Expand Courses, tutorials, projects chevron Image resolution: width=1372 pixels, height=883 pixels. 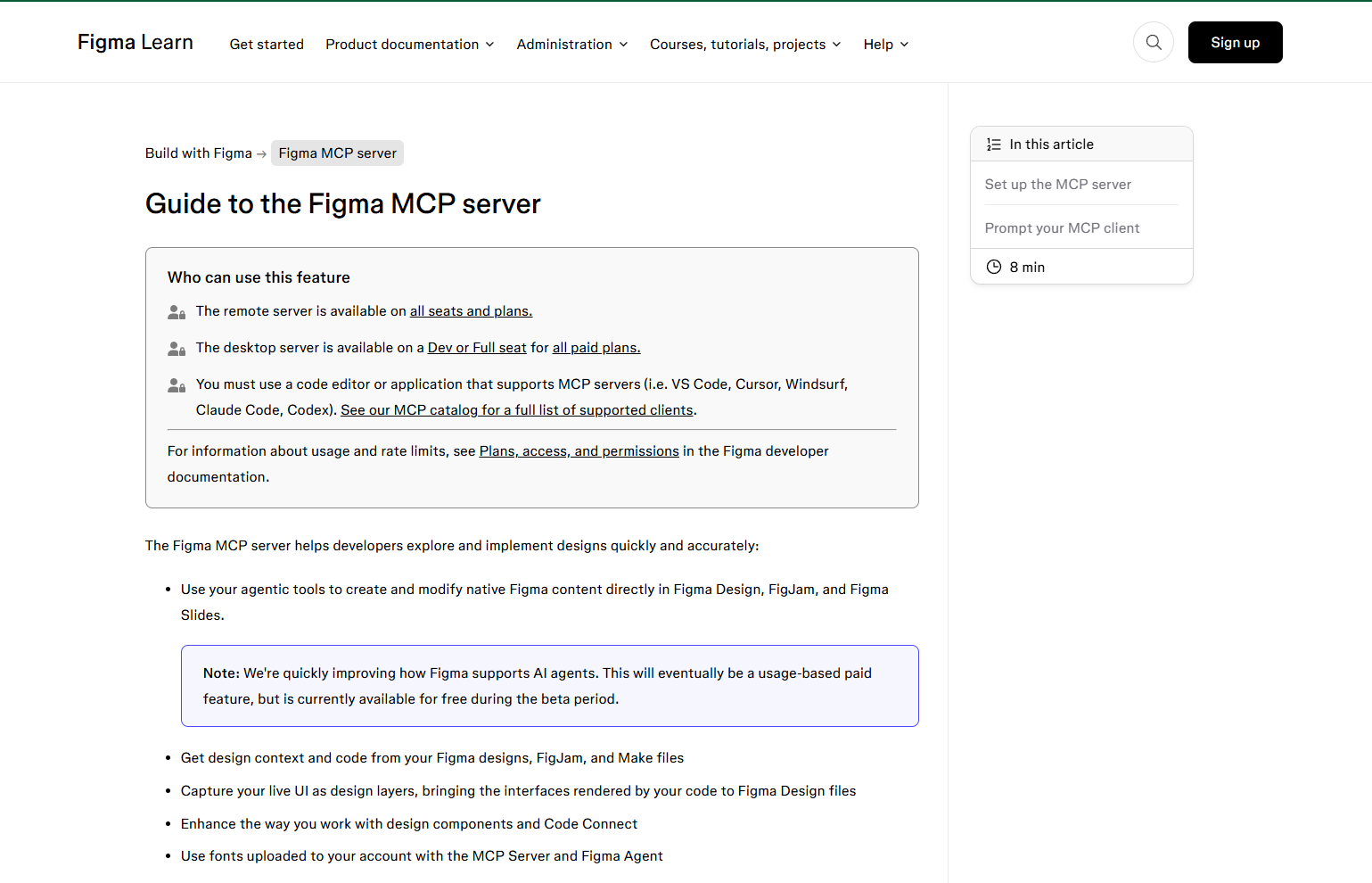coord(836,45)
